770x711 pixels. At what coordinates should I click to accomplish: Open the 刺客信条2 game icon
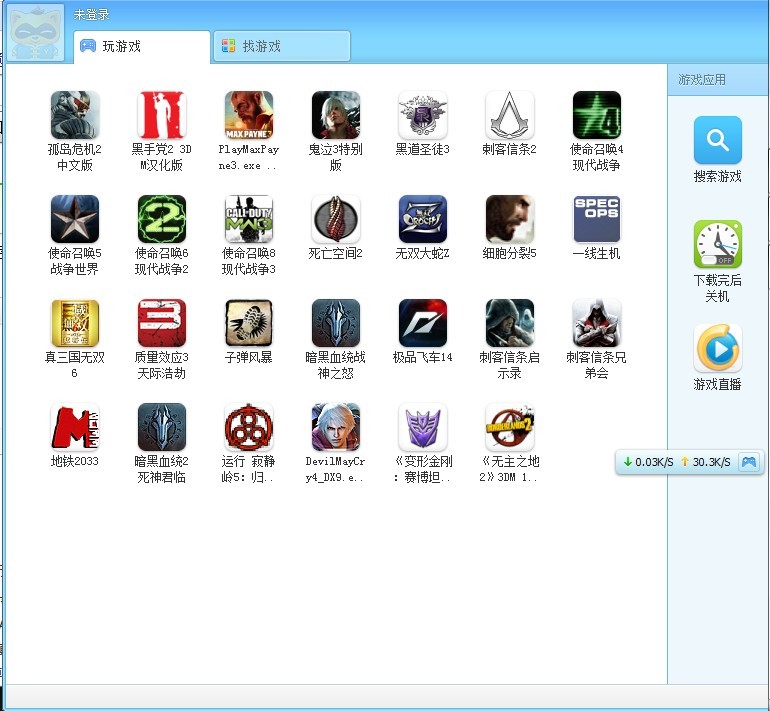(509, 115)
